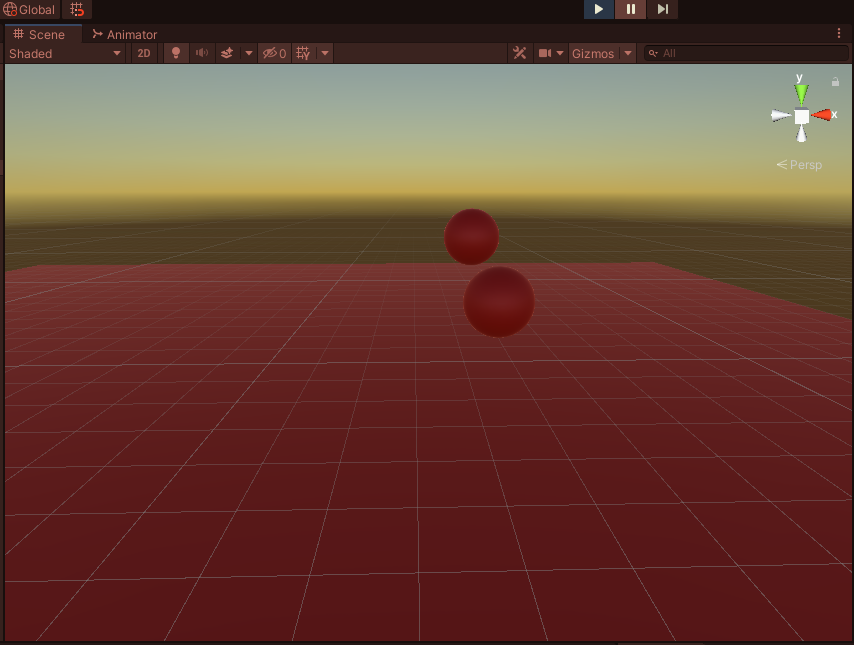Toggle scene lighting on
This screenshot has width=854, height=645.
[x=175, y=53]
